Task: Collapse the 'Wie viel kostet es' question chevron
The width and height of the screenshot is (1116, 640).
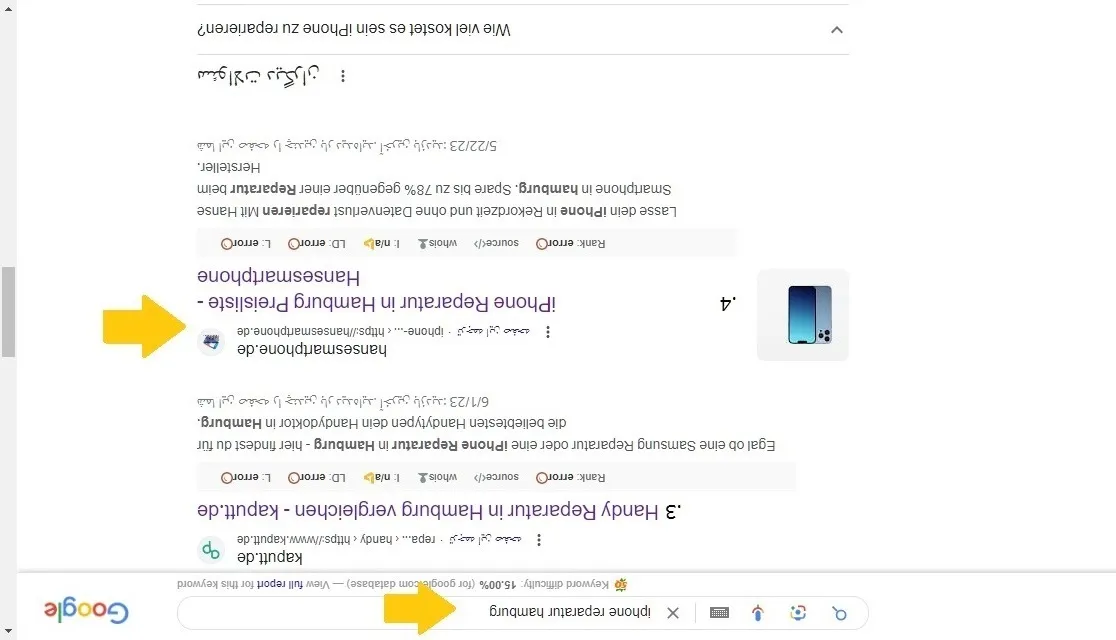Action: point(837,30)
